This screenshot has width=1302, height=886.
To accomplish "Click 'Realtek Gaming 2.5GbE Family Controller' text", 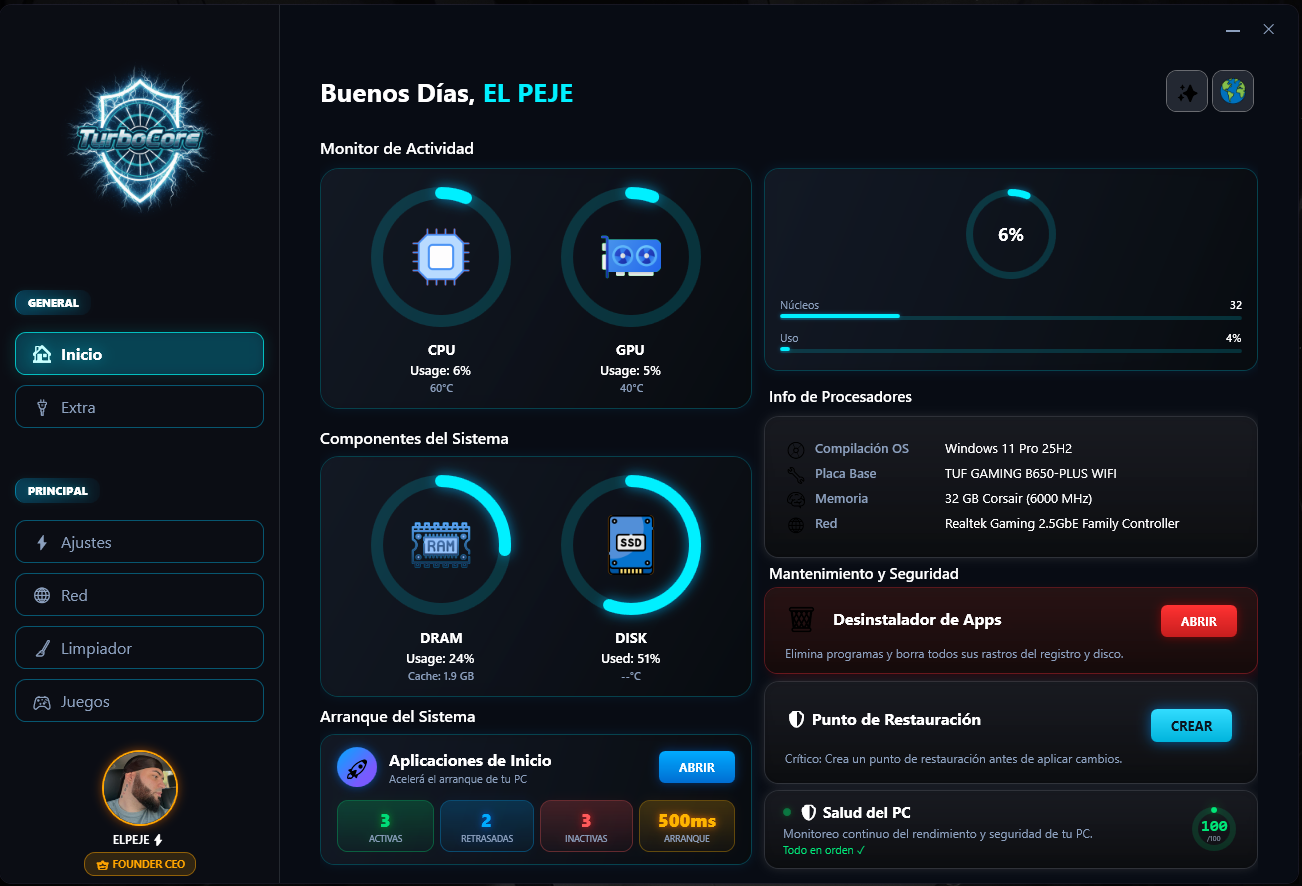I will 1062,524.
